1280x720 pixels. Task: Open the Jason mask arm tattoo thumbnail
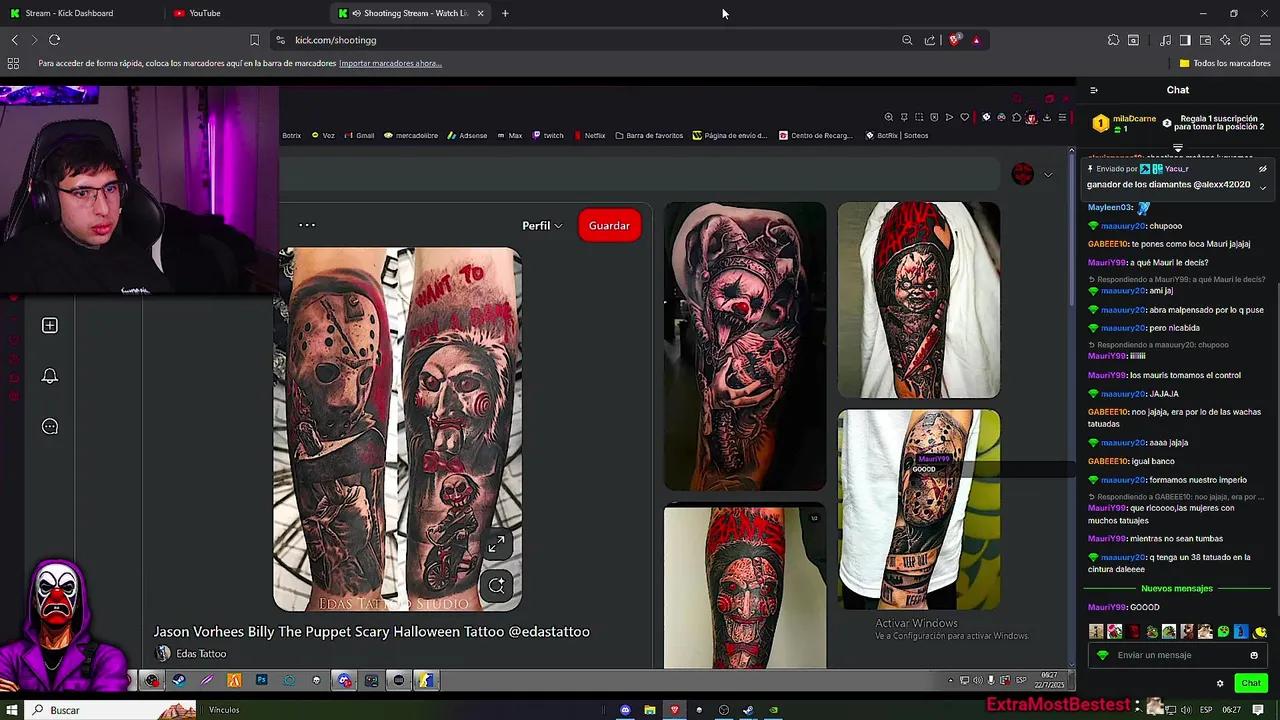pyautogui.click(x=919, y=509)
